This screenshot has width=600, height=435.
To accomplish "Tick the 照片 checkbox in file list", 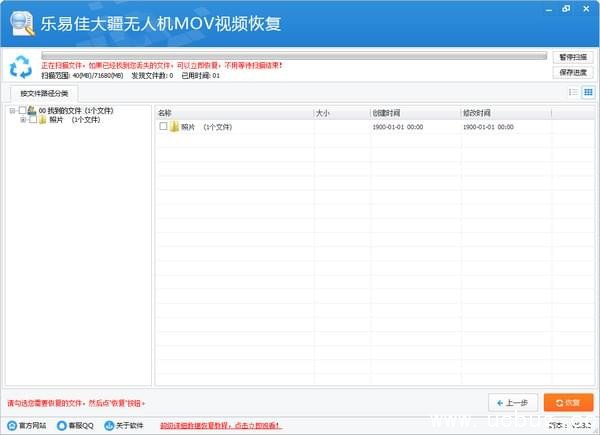I will [163, 127].
